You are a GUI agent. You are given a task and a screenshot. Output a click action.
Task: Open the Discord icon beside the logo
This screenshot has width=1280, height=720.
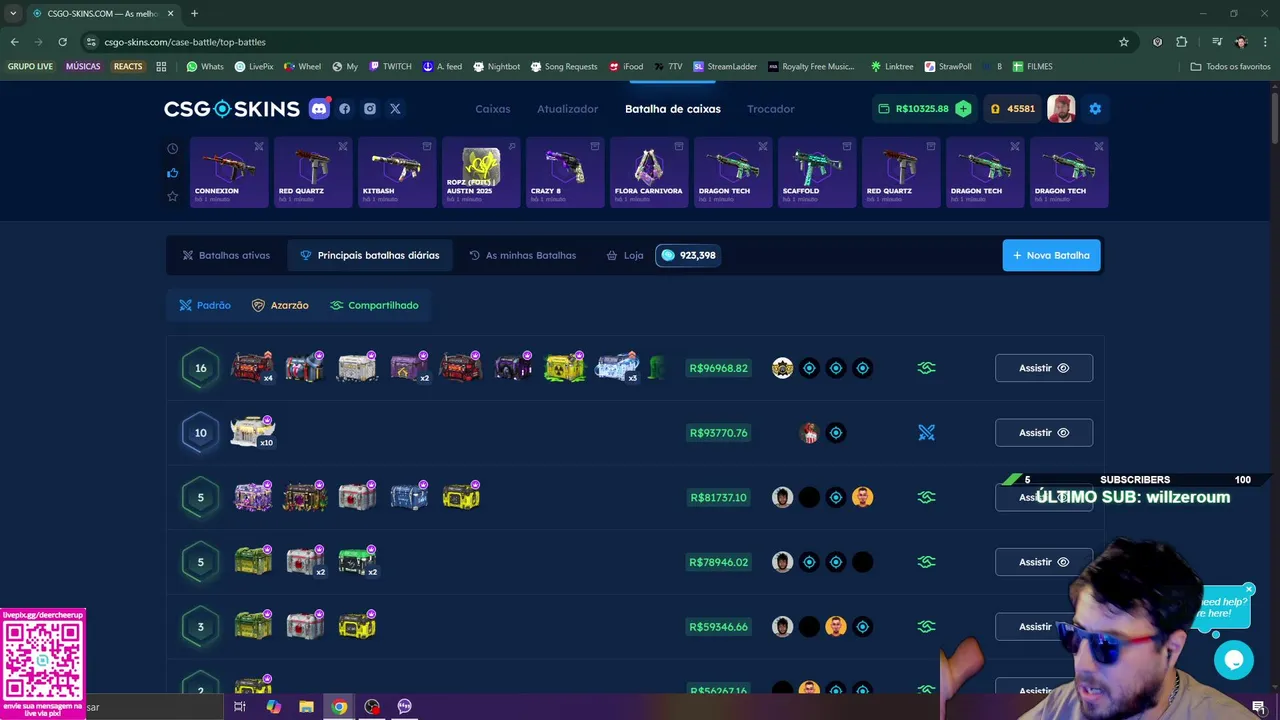pos(319,108)
